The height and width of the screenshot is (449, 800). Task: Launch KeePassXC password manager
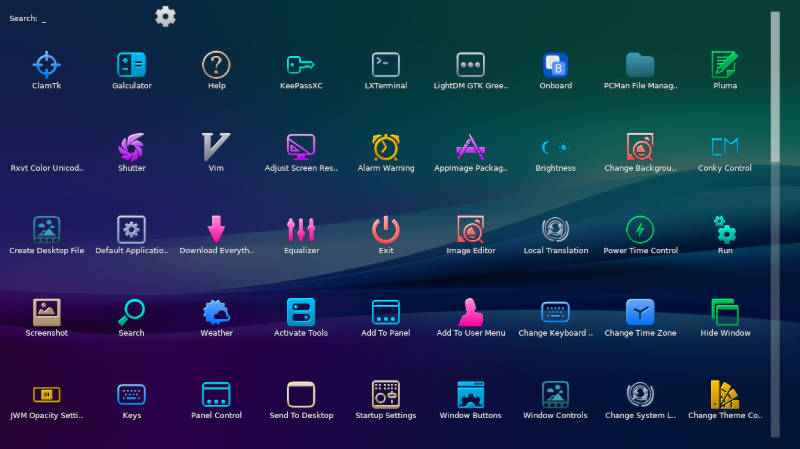point(301,65)
